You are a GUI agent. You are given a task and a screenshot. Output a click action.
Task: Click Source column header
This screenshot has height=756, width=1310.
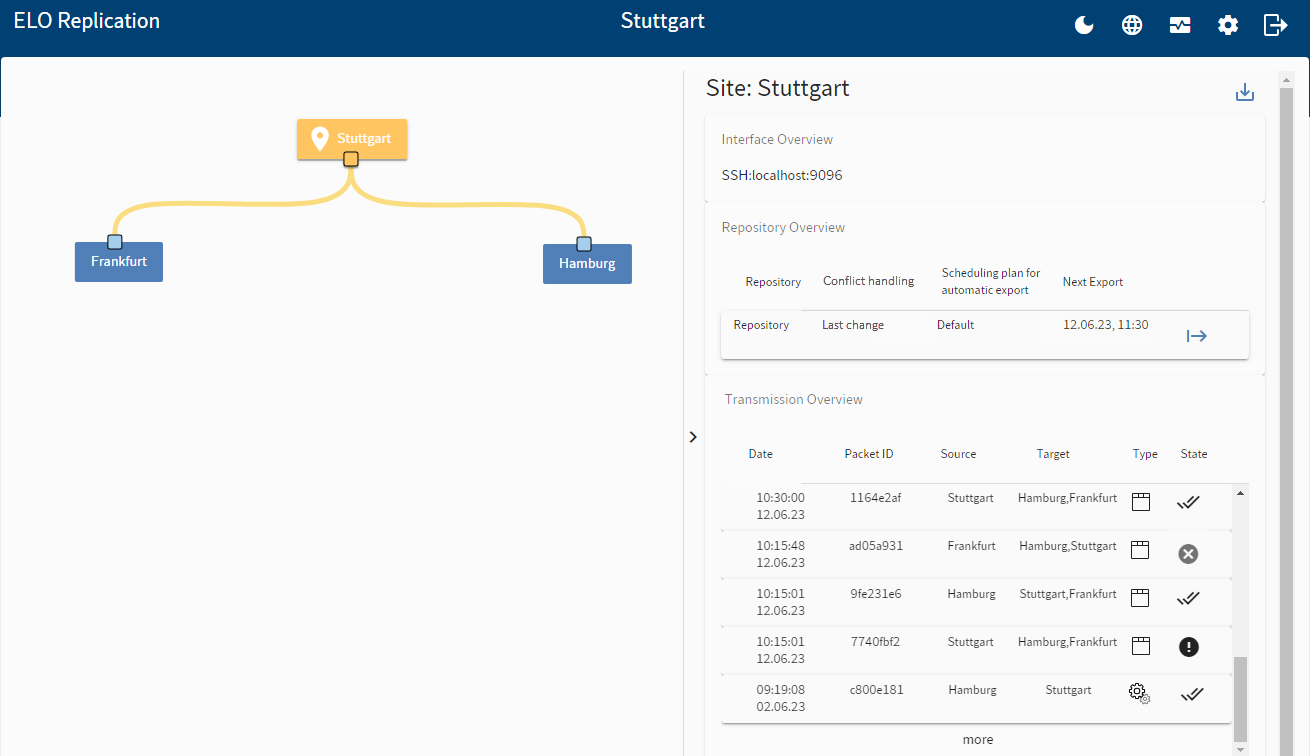(958, 454)
